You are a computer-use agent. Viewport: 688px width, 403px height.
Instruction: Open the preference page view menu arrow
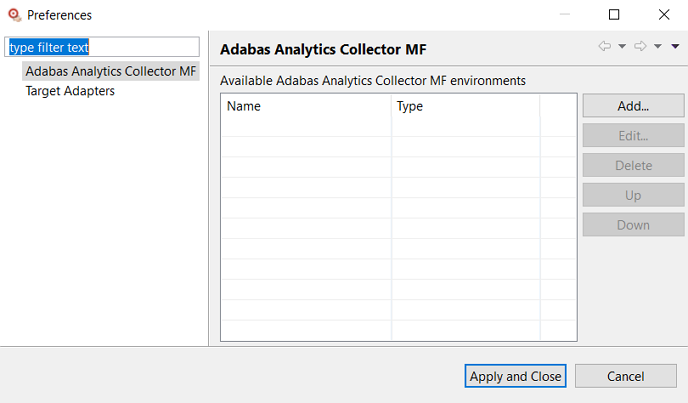[675, 47]
